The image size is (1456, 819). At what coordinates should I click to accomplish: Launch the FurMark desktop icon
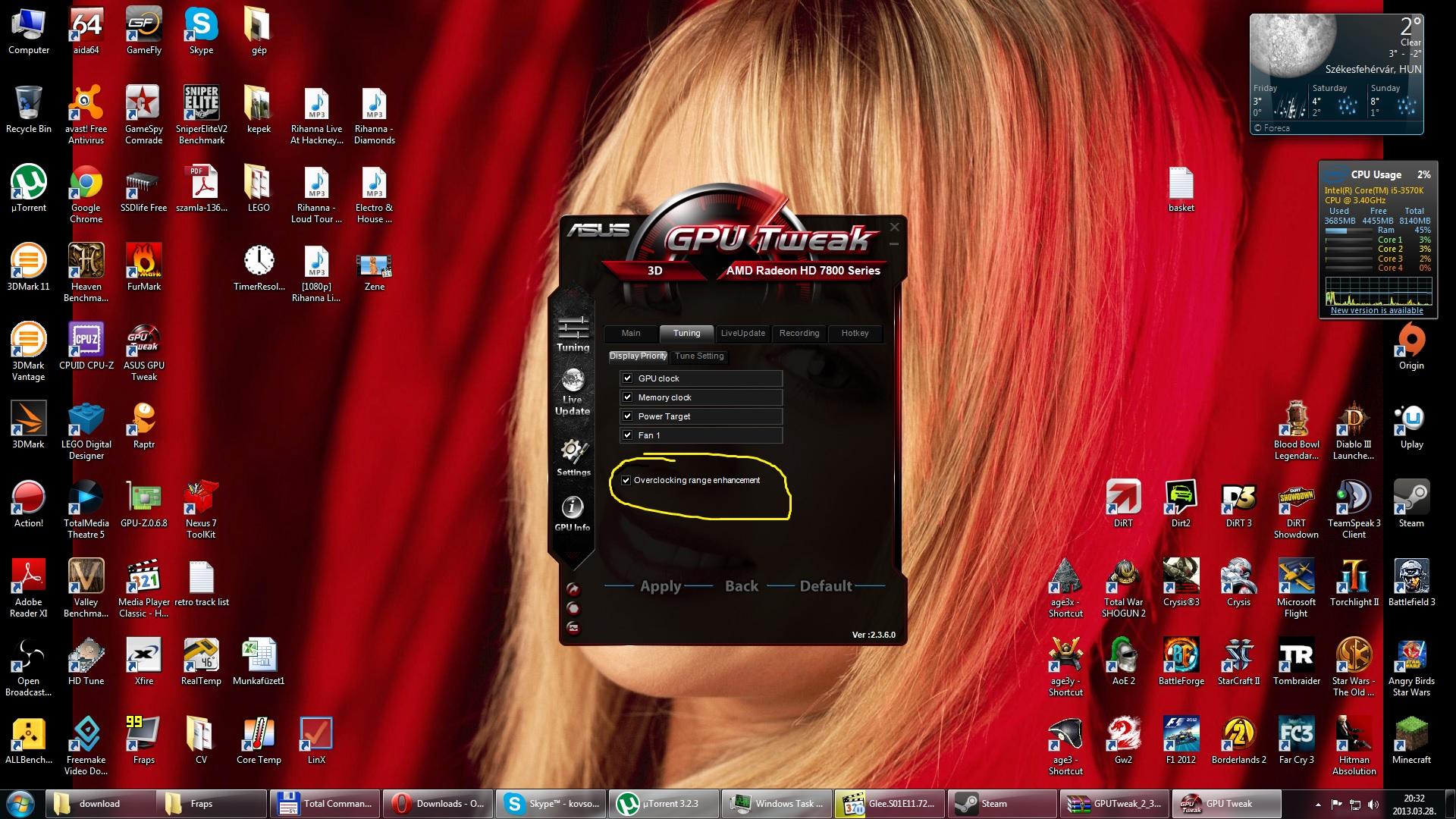[x=143, y=268]
